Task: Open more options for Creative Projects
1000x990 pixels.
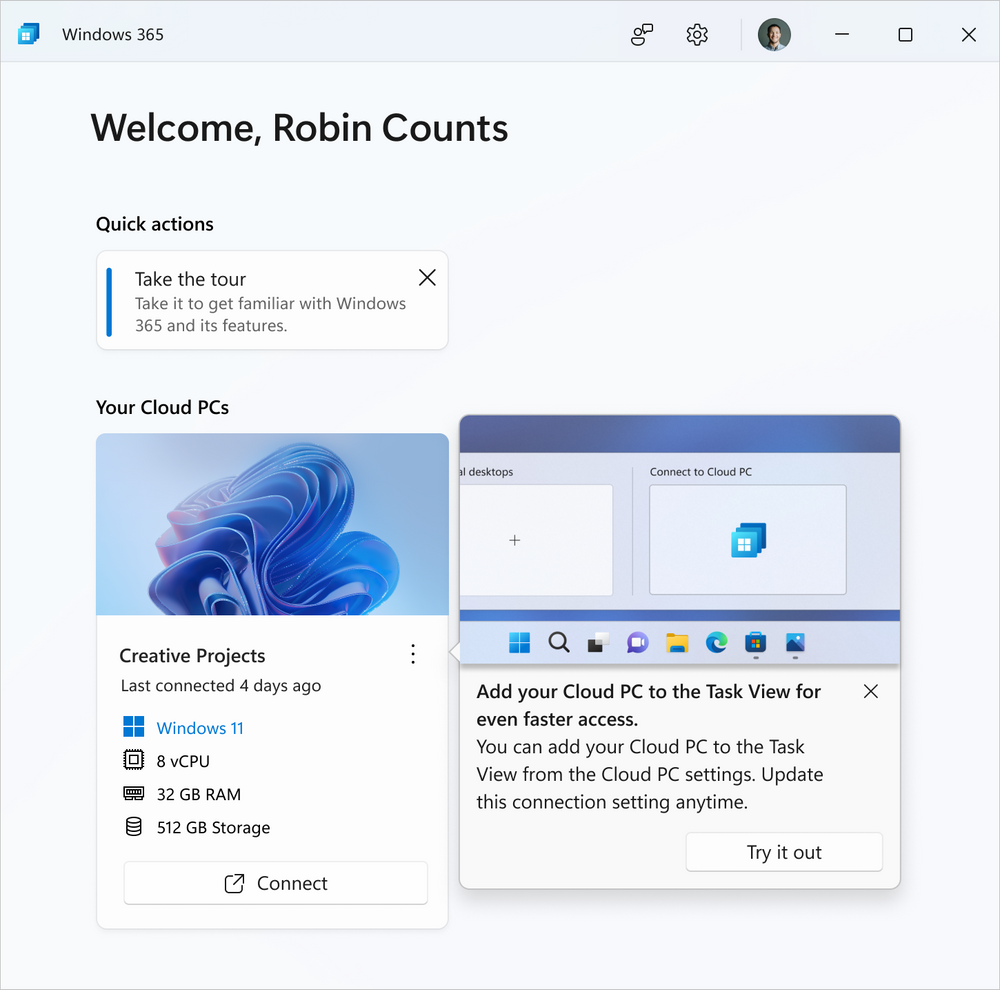Action: [412, 654]
